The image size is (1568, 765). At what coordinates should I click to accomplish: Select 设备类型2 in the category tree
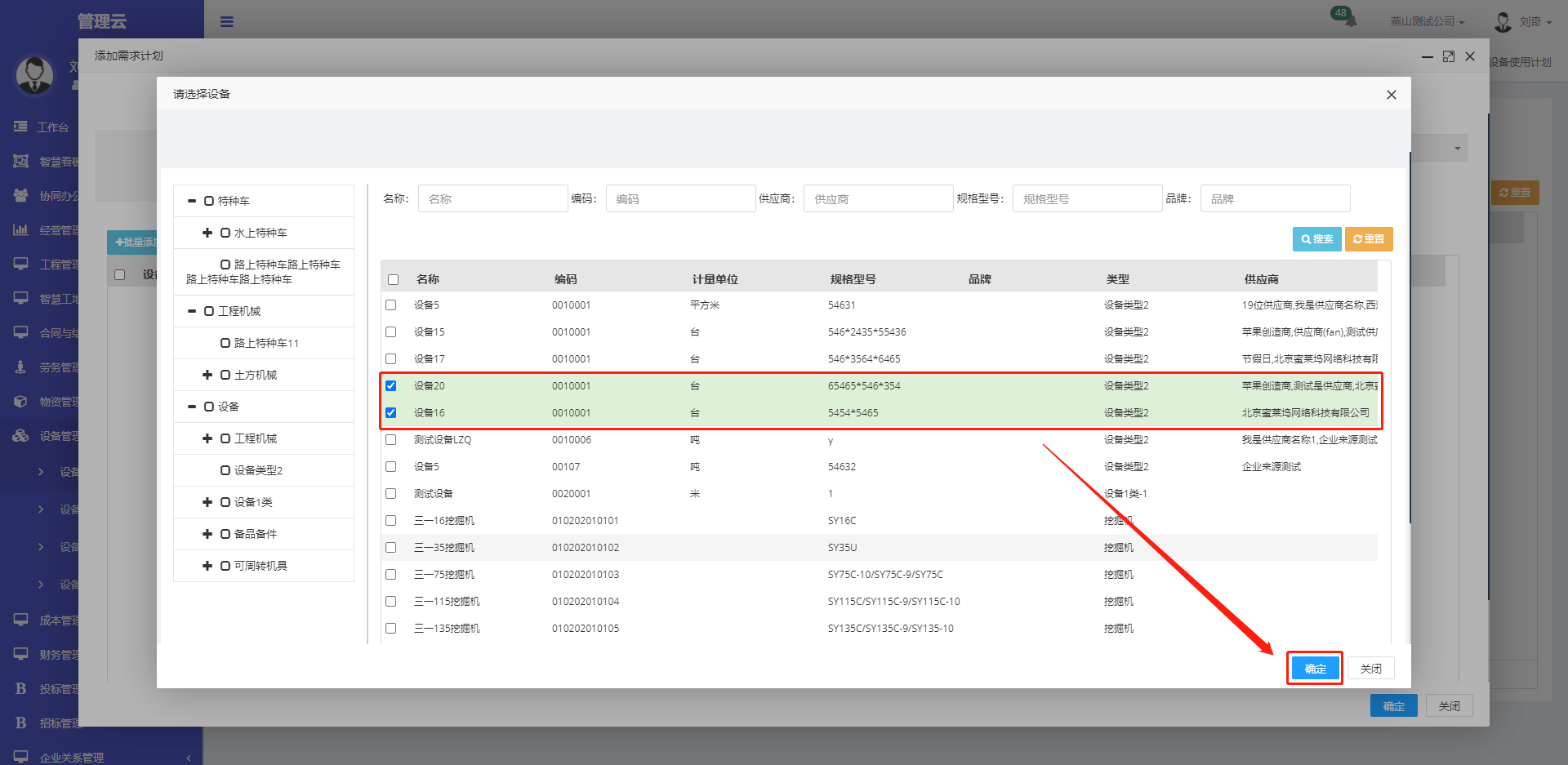258,470
